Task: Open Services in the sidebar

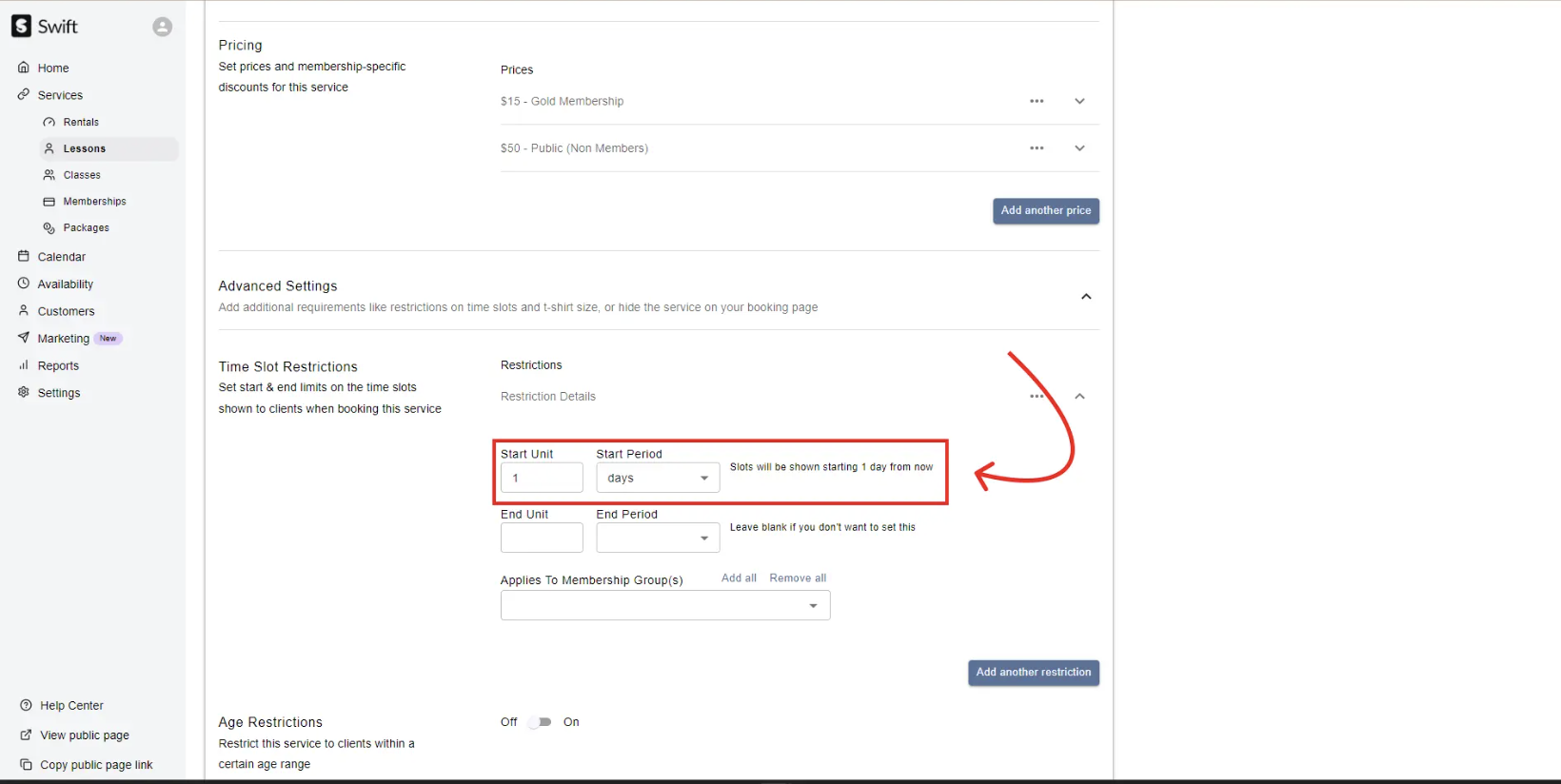Action: [60, 95]
